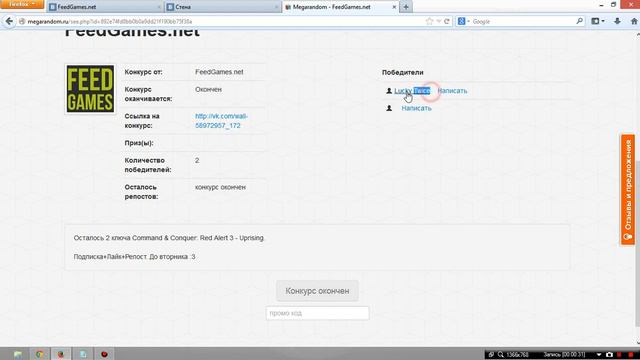Click the конкурс окончен reposts value
This screenshot has width=640, height=360.
[220, 187]
